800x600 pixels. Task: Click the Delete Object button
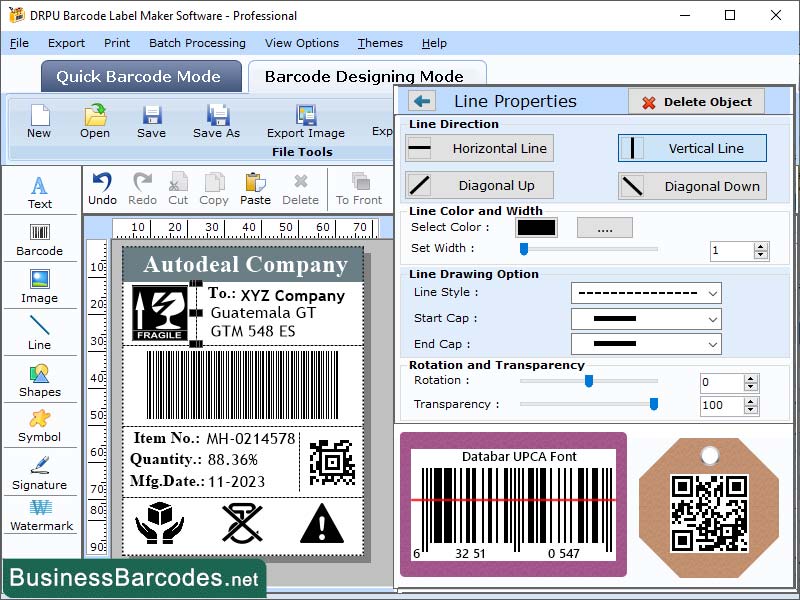click(x=698, y=101)
